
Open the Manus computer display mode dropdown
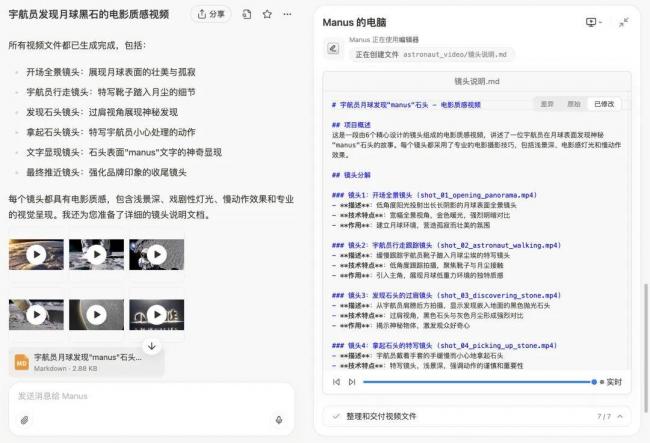tap(594, 22)
